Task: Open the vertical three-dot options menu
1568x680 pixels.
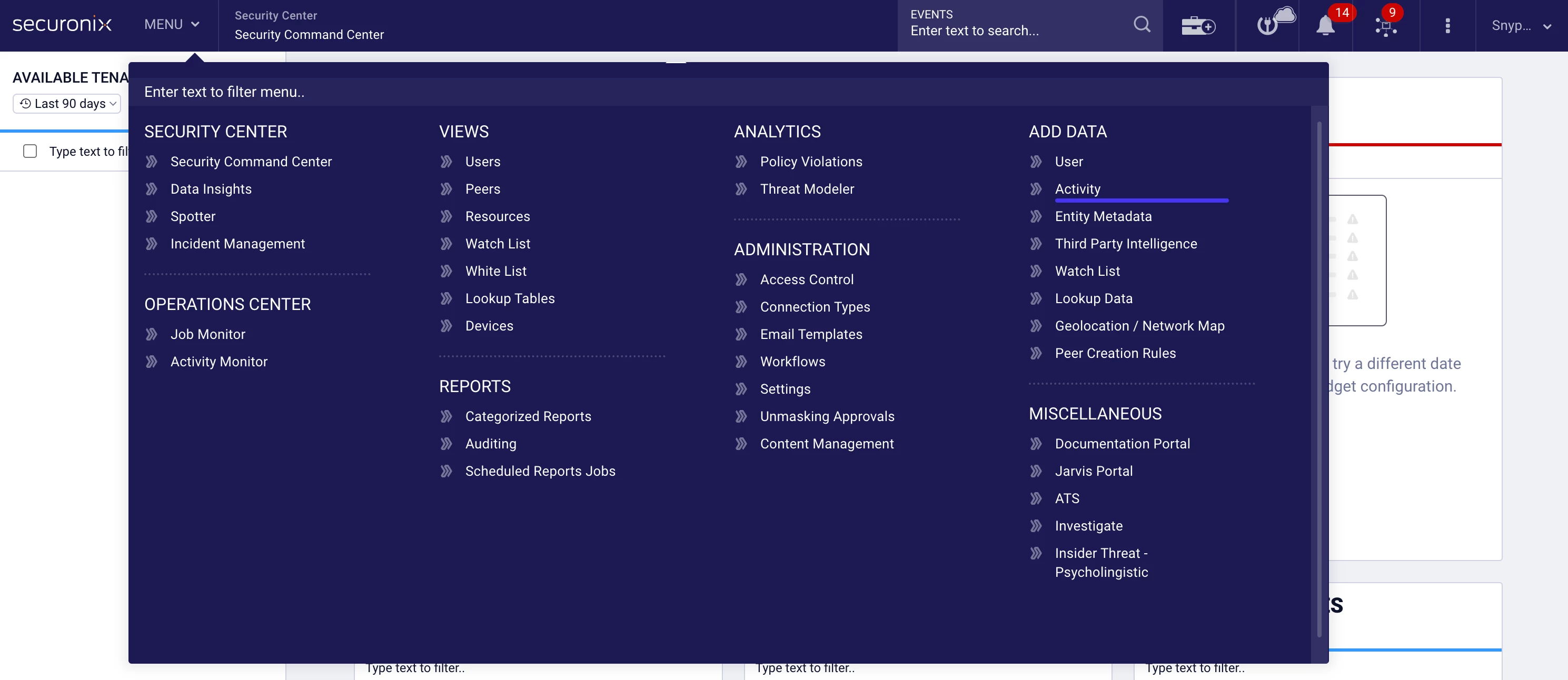Action: click(1447, 26)
